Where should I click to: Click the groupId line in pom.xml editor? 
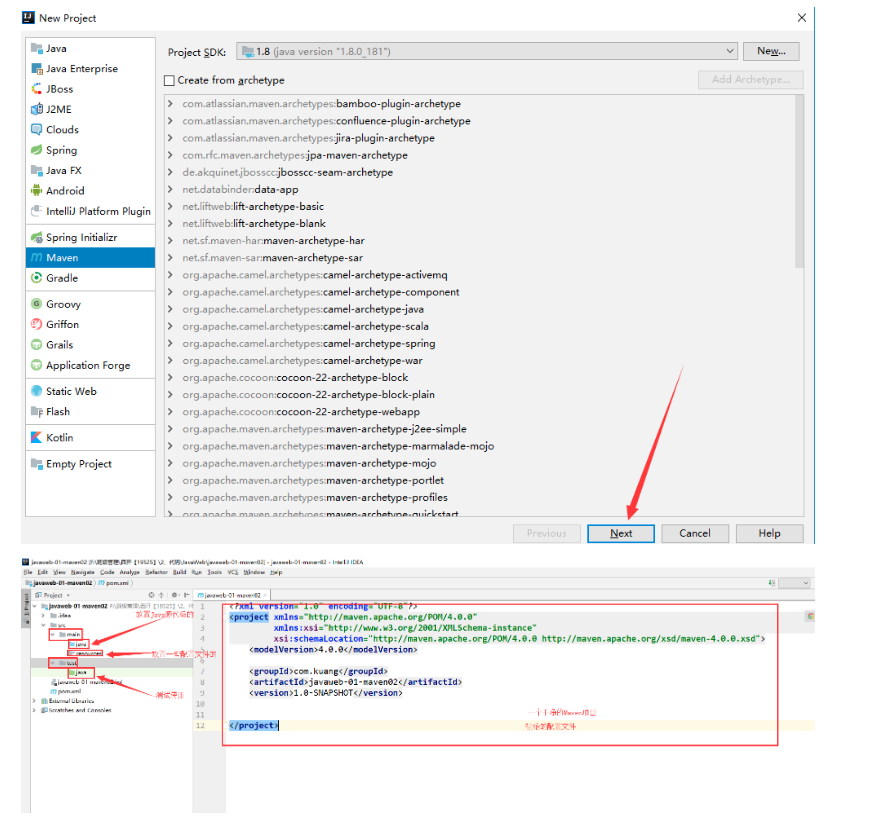[318, 671]
